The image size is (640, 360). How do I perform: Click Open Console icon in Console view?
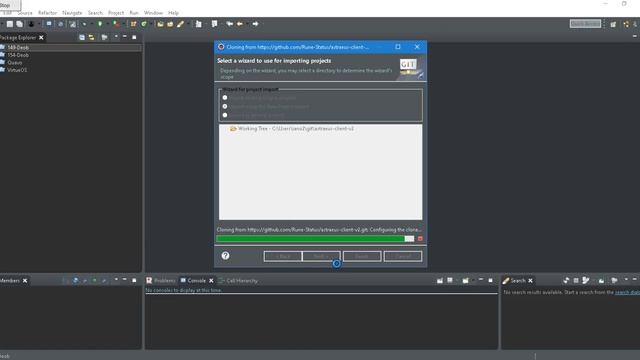tap(466, 280)
